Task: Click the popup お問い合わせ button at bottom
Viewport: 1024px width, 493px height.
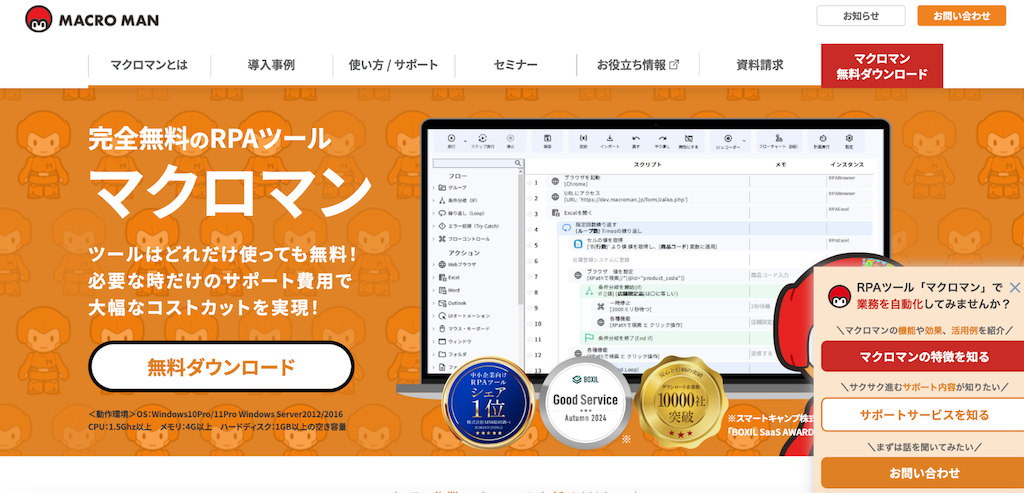Action: (x=923, y=473)
